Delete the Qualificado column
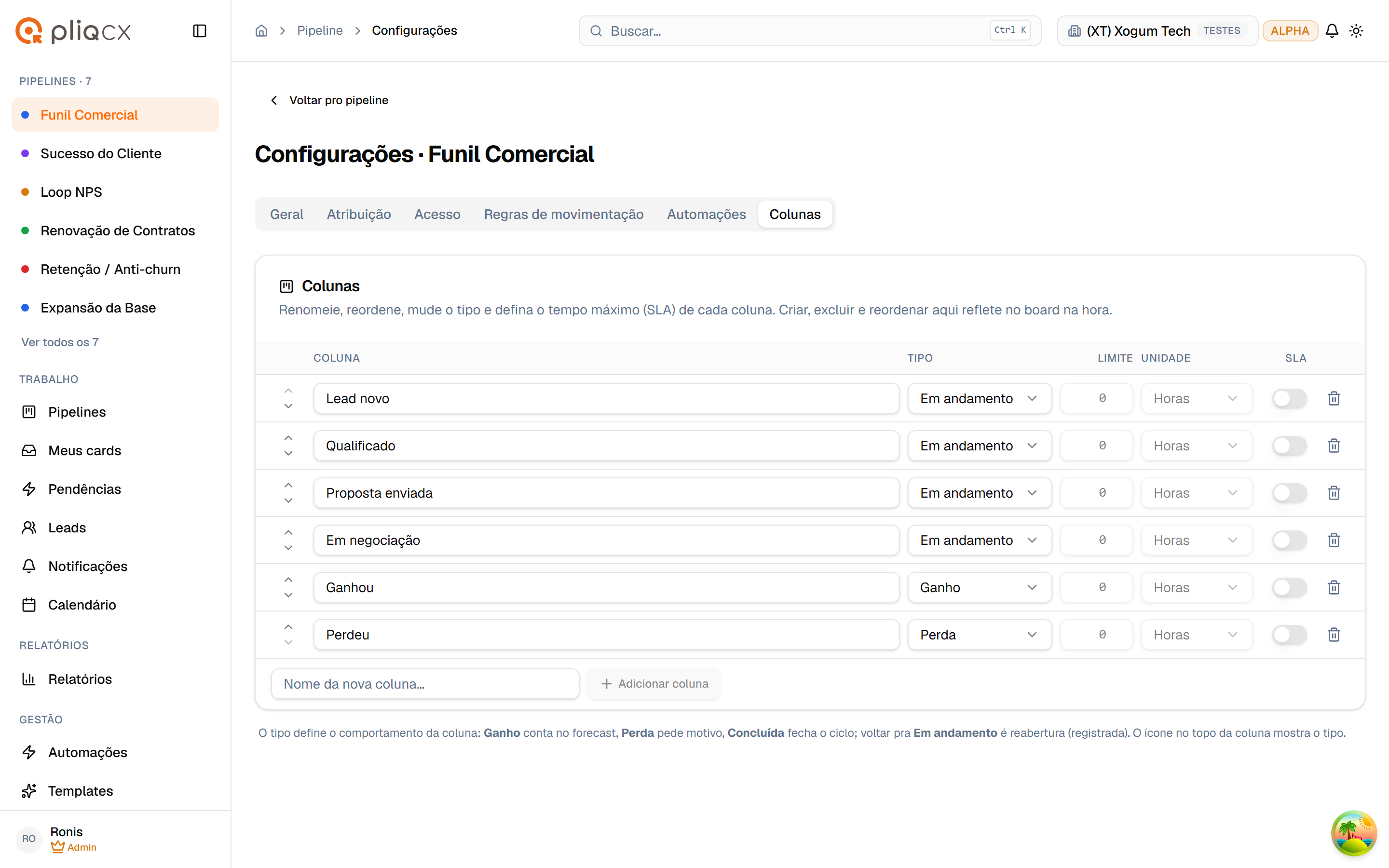 pyautogui.click(x=1334, y=446)
